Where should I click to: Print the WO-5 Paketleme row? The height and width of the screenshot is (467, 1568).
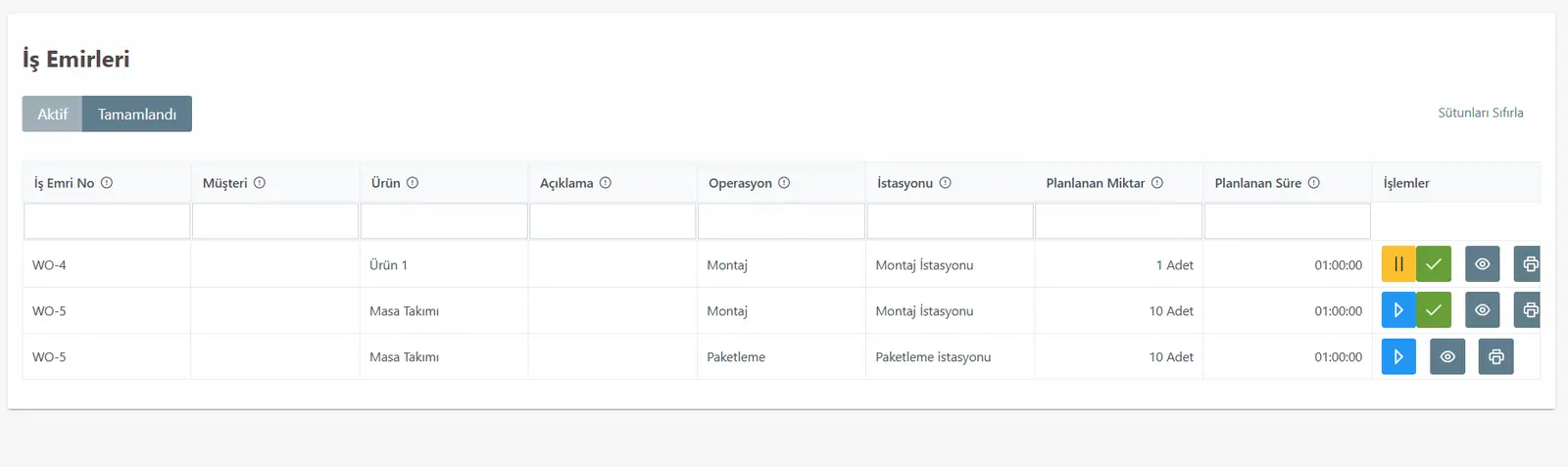click(x=1496, y=356)
